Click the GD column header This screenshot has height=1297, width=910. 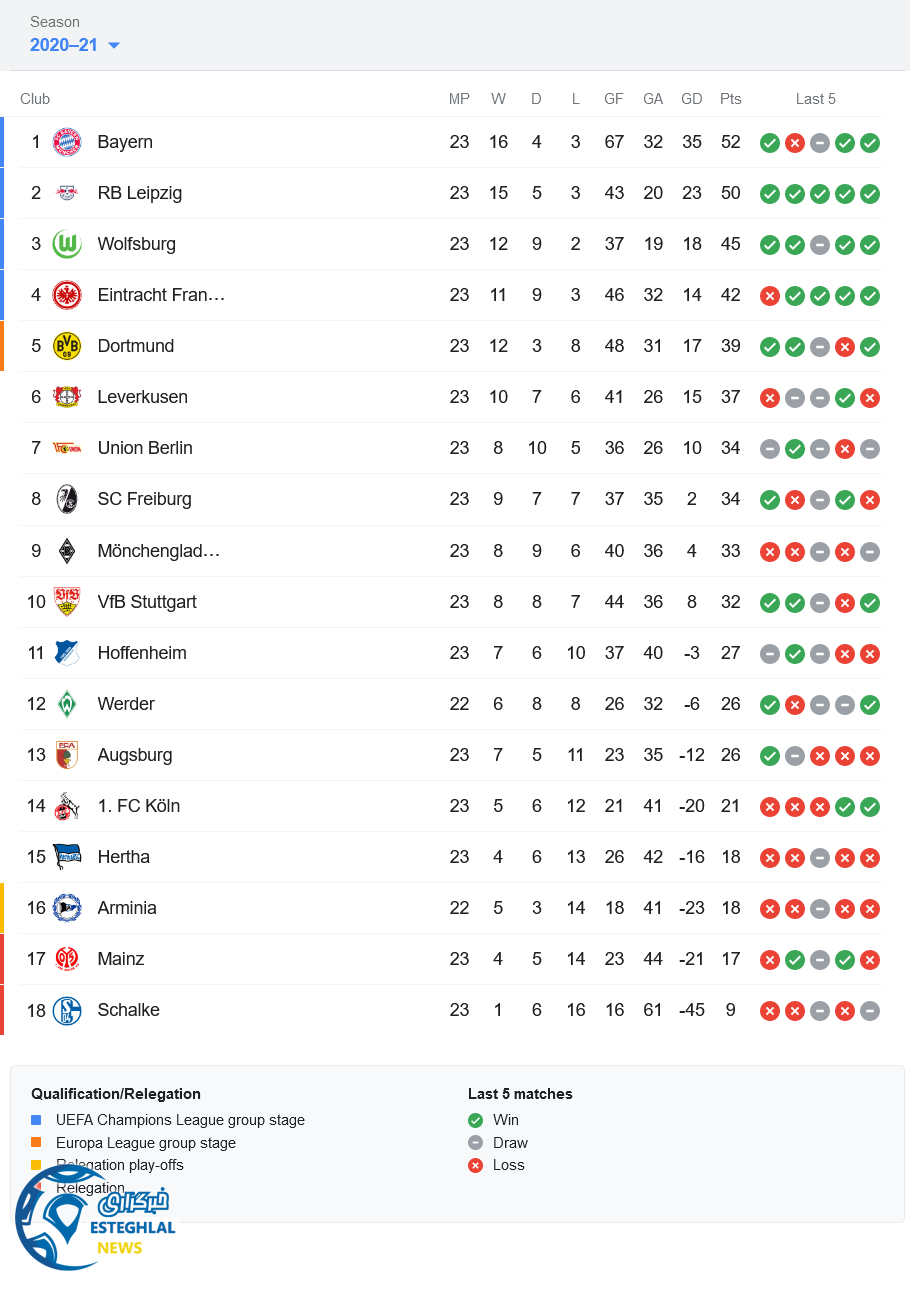click(x=692, y=99)
